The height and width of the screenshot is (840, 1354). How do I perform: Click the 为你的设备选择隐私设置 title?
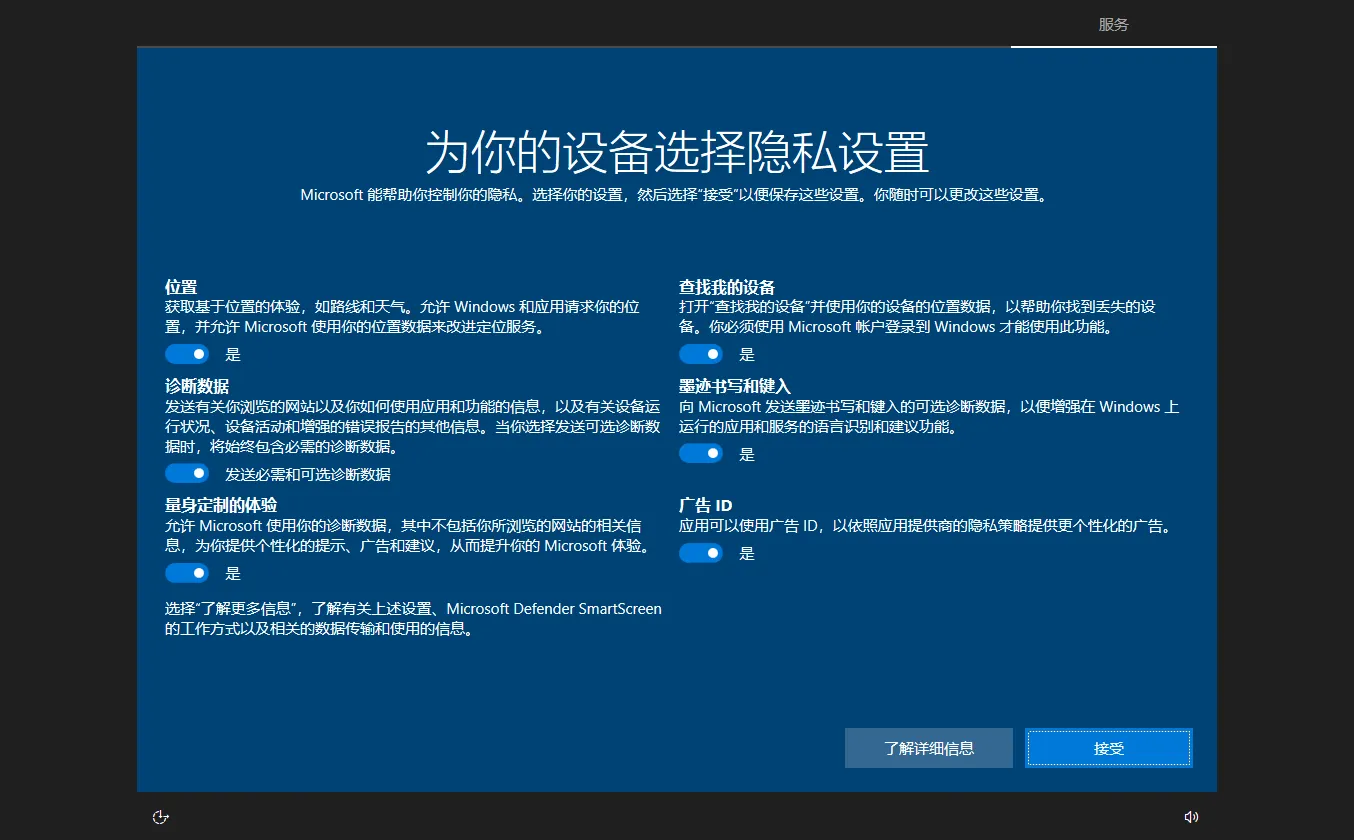(x=677, y=152)
